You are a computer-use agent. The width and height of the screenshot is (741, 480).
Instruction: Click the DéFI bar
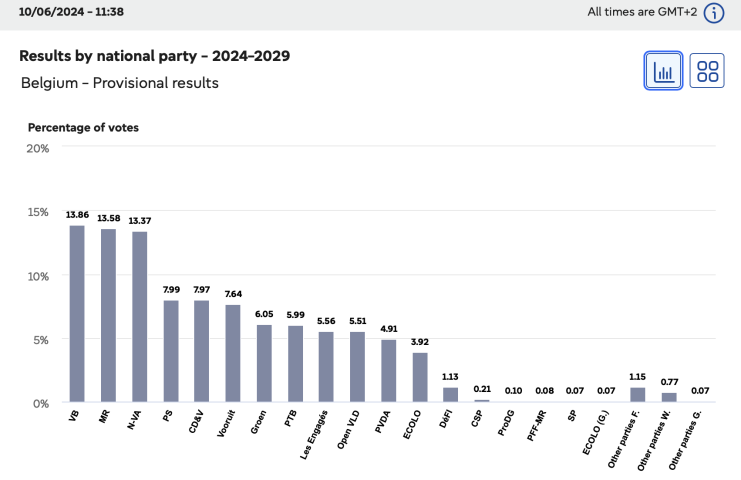[450, 395]
